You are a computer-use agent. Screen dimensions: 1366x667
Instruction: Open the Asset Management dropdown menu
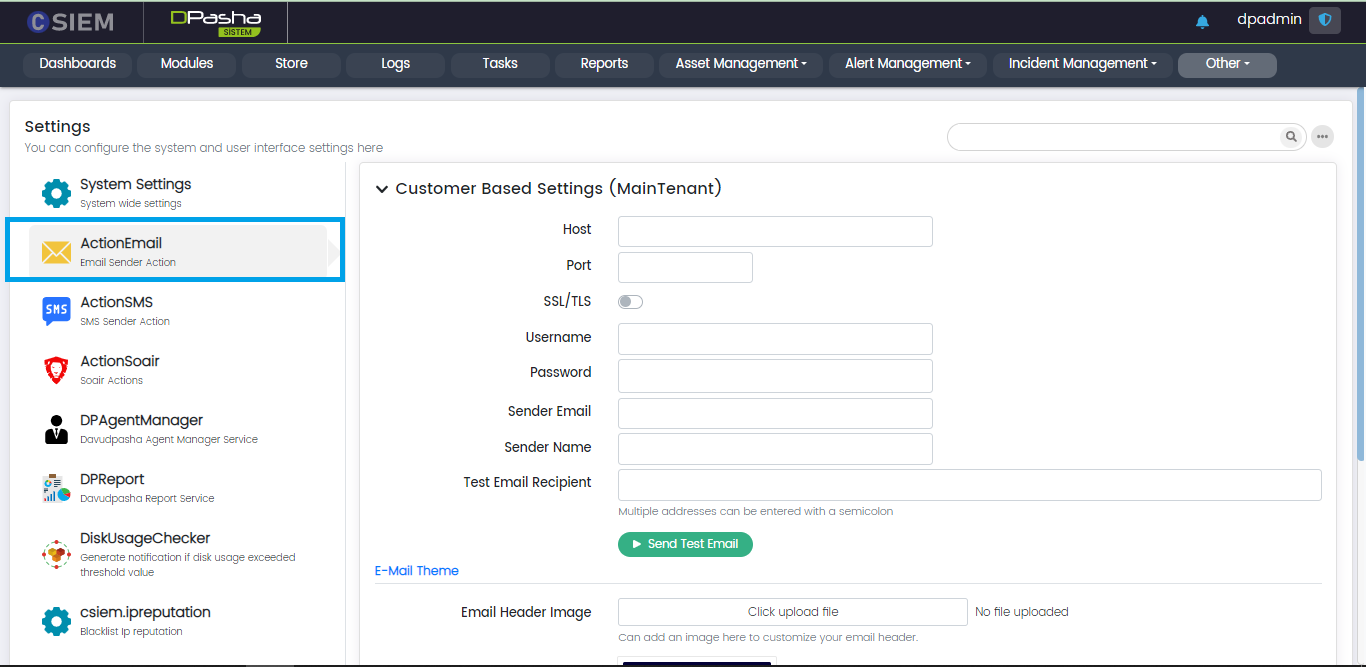tap(741, 64)
